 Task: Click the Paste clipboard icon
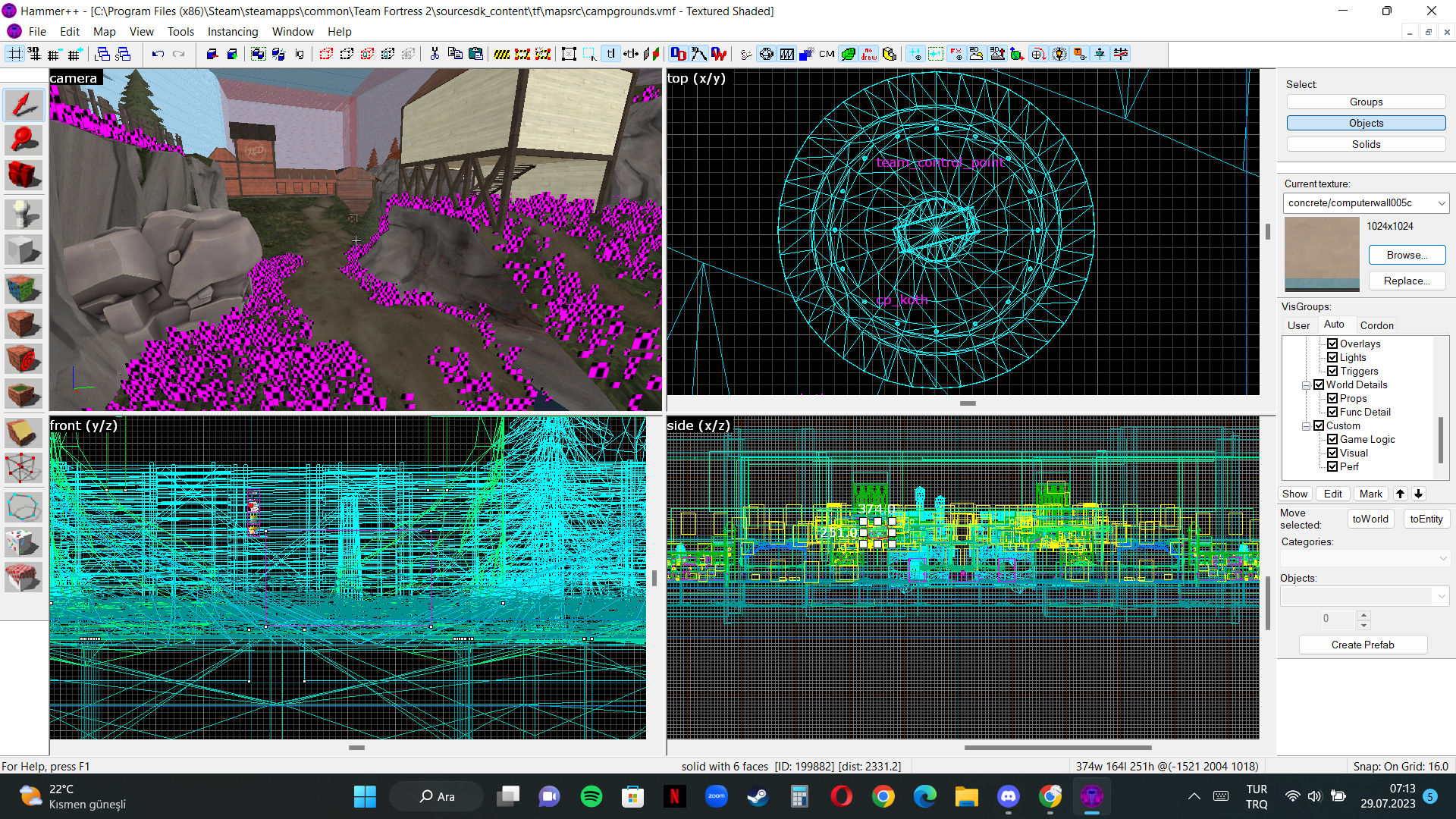475,54
